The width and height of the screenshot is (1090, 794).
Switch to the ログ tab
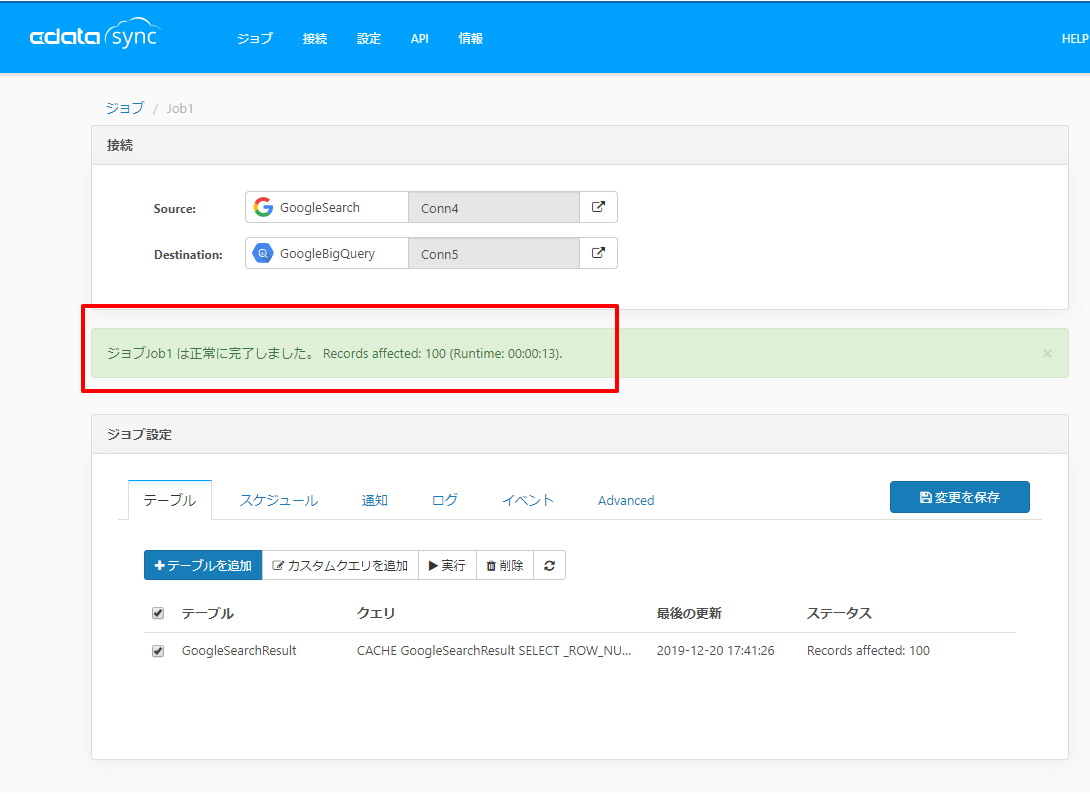(x=445, y=500)
